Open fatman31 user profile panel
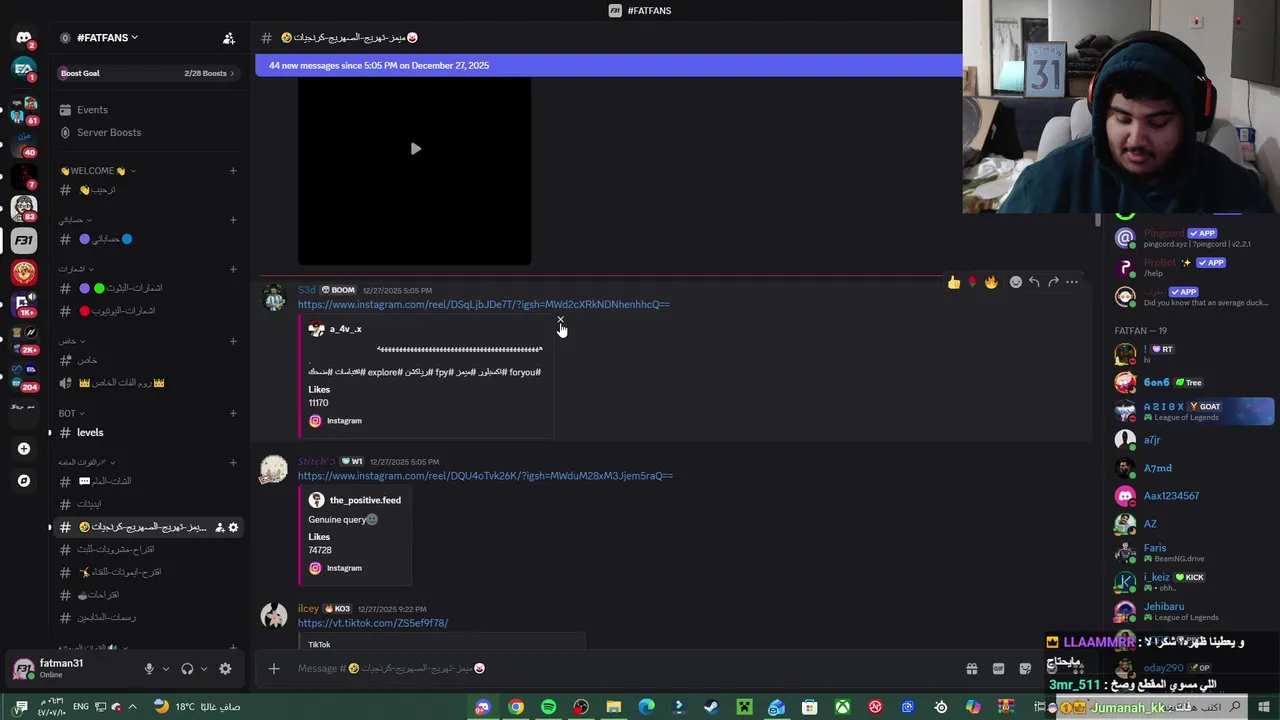The image size is (1280, 720). [69, 669]
